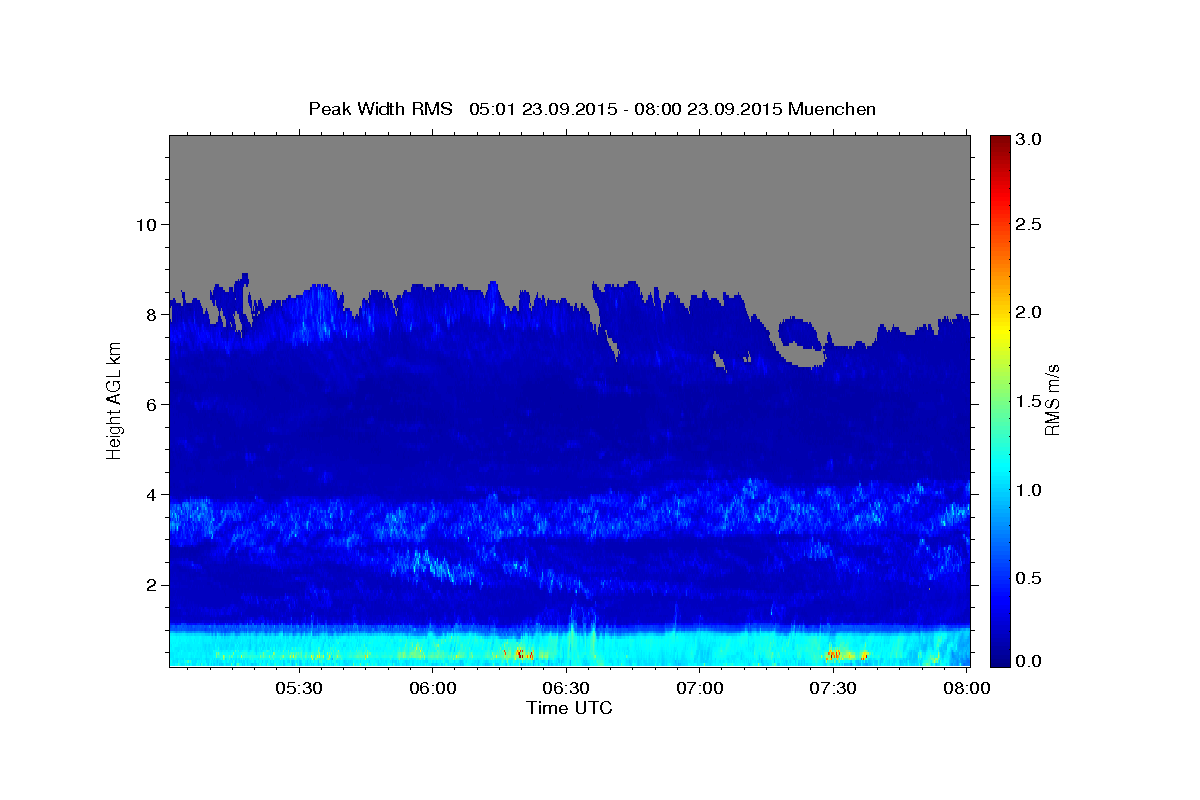This screenshot has height=800, width=1200.
Task: Click the dark blue bottom of the colorbar
Action: [x=1000, y=658]
